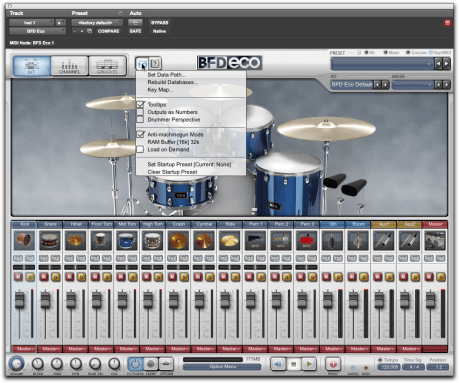Viewport: 459px width, 383px height.
Task: Click the help question mark icon
Action: [x=155, y=63]
